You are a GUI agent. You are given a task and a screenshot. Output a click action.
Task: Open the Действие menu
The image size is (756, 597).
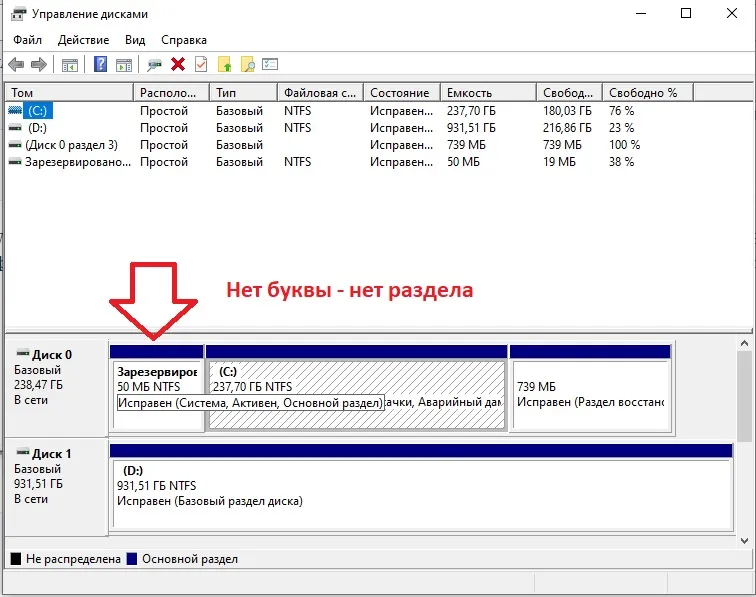(x=83, y=40)
